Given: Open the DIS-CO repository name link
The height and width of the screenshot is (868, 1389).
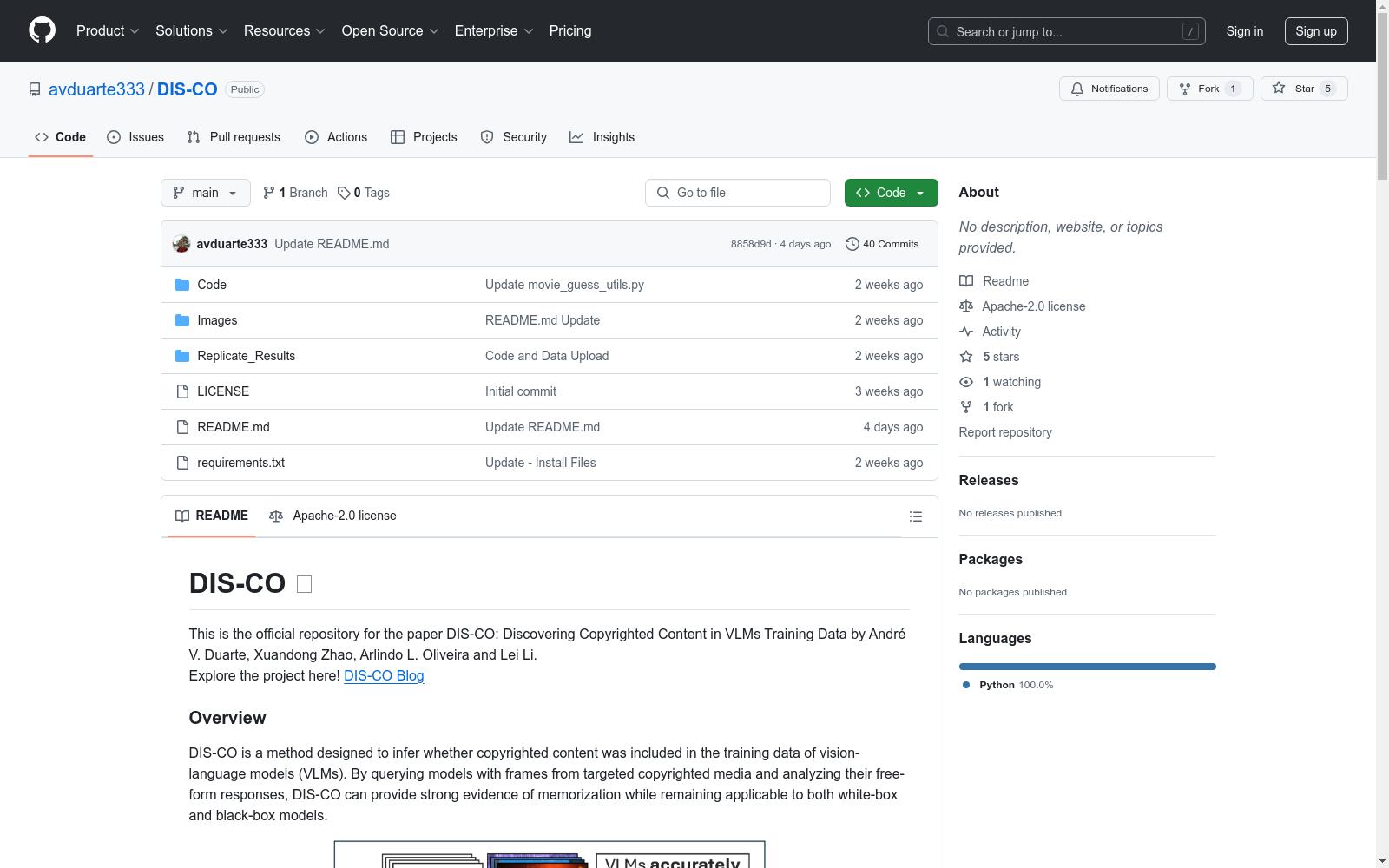Looking at the screenshot, I should point(188,89).
